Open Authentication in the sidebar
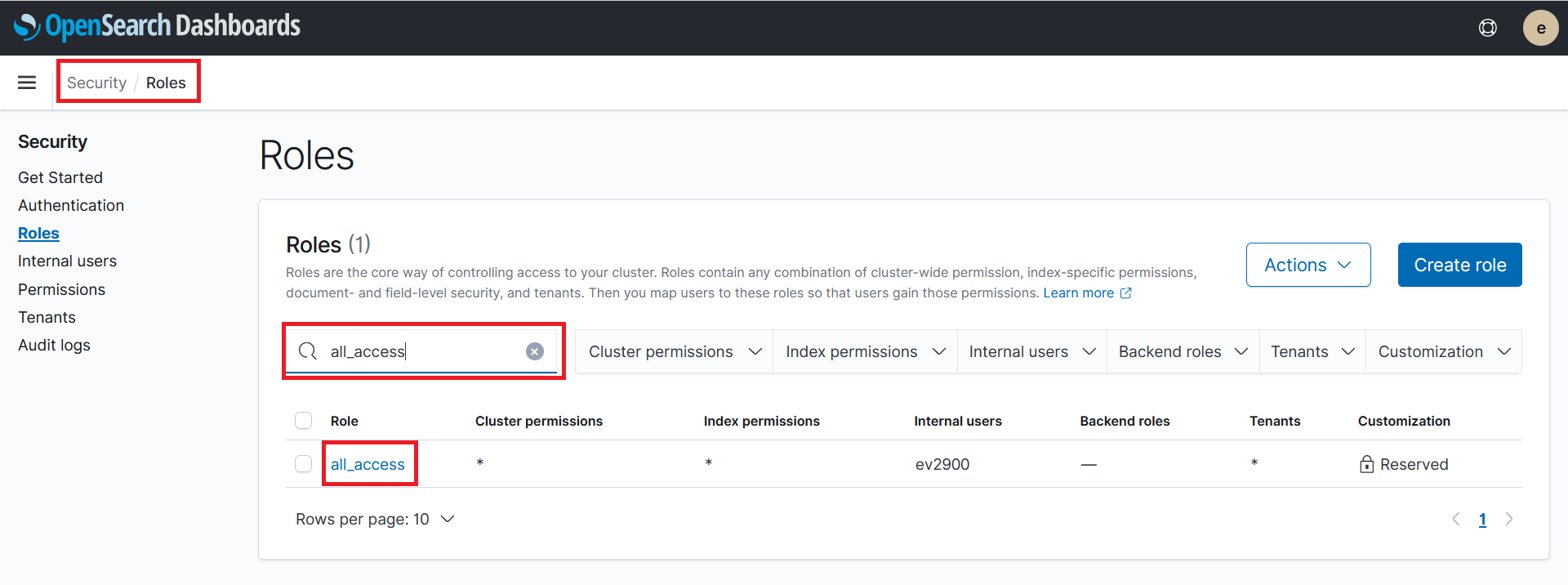 pyautogui.click(x=71, y=205)
